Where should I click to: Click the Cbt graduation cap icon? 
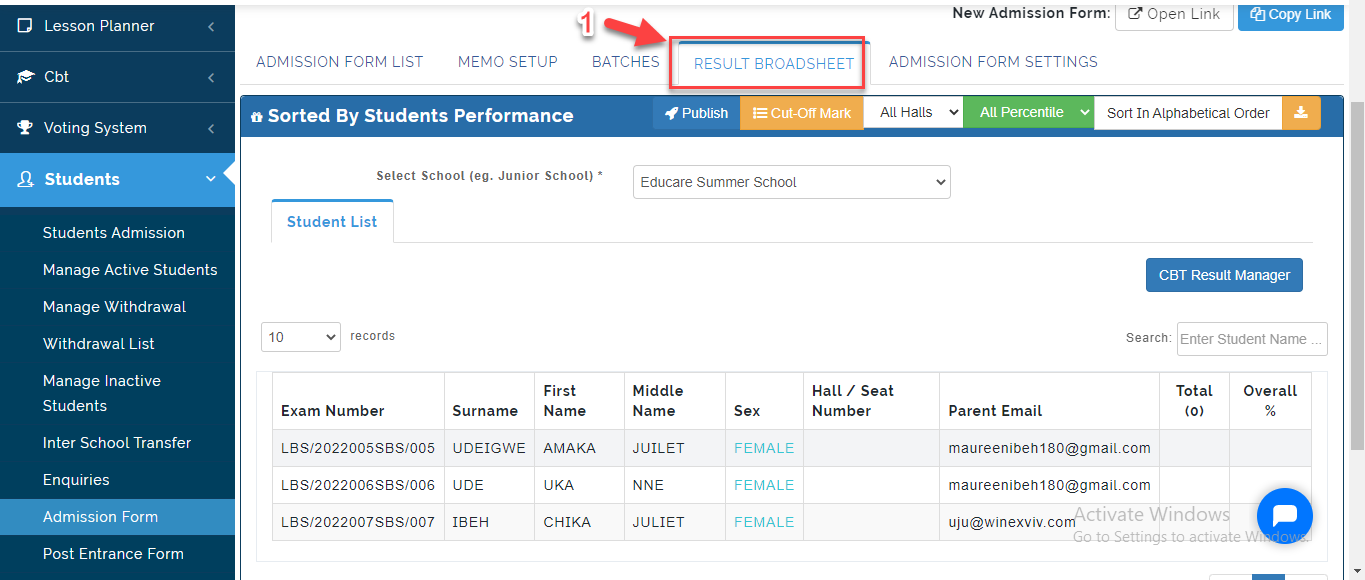coord(25,77)
